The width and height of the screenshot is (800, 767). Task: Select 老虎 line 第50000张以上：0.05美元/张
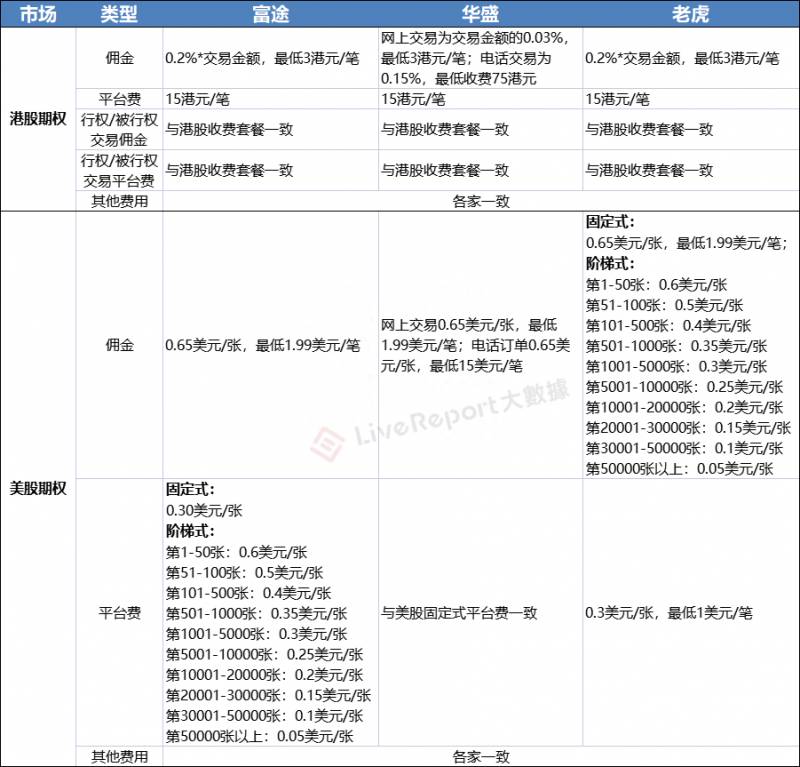tap(680, 468)
